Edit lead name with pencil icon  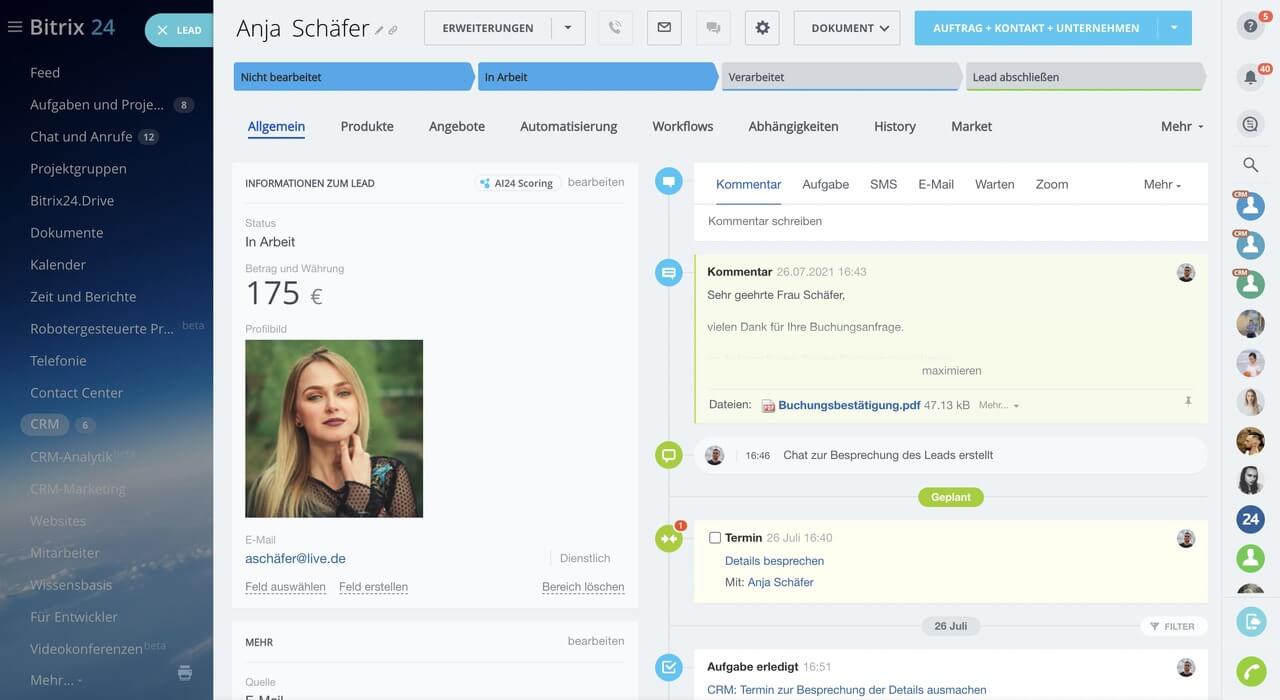[379, 31]
